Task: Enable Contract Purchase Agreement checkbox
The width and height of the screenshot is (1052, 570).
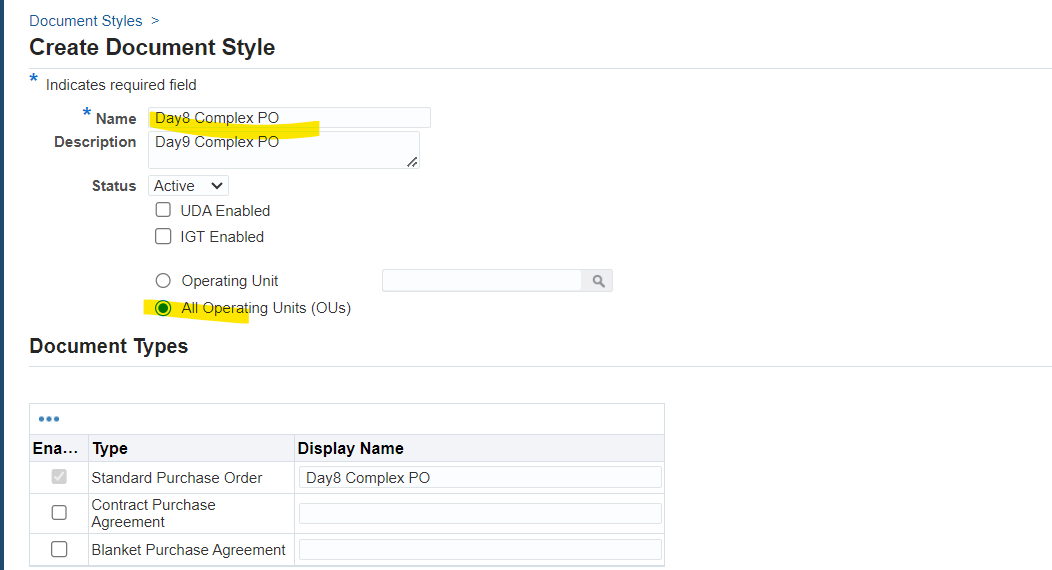Action: tap(59, 513)
